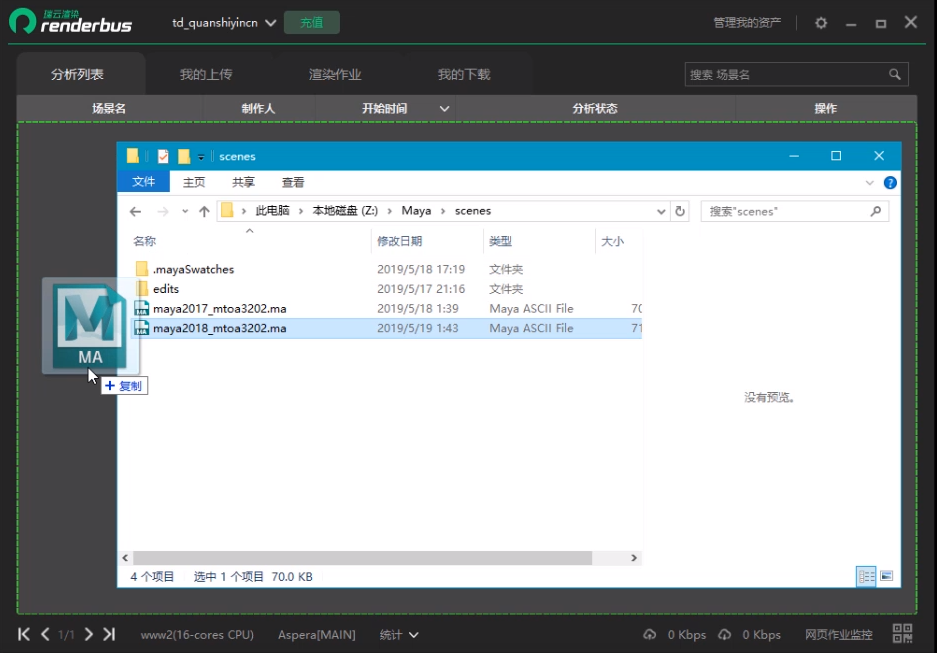The height and width of the screenshot is (653, 937).
Task: Select the edits folder
Action: 166,289
